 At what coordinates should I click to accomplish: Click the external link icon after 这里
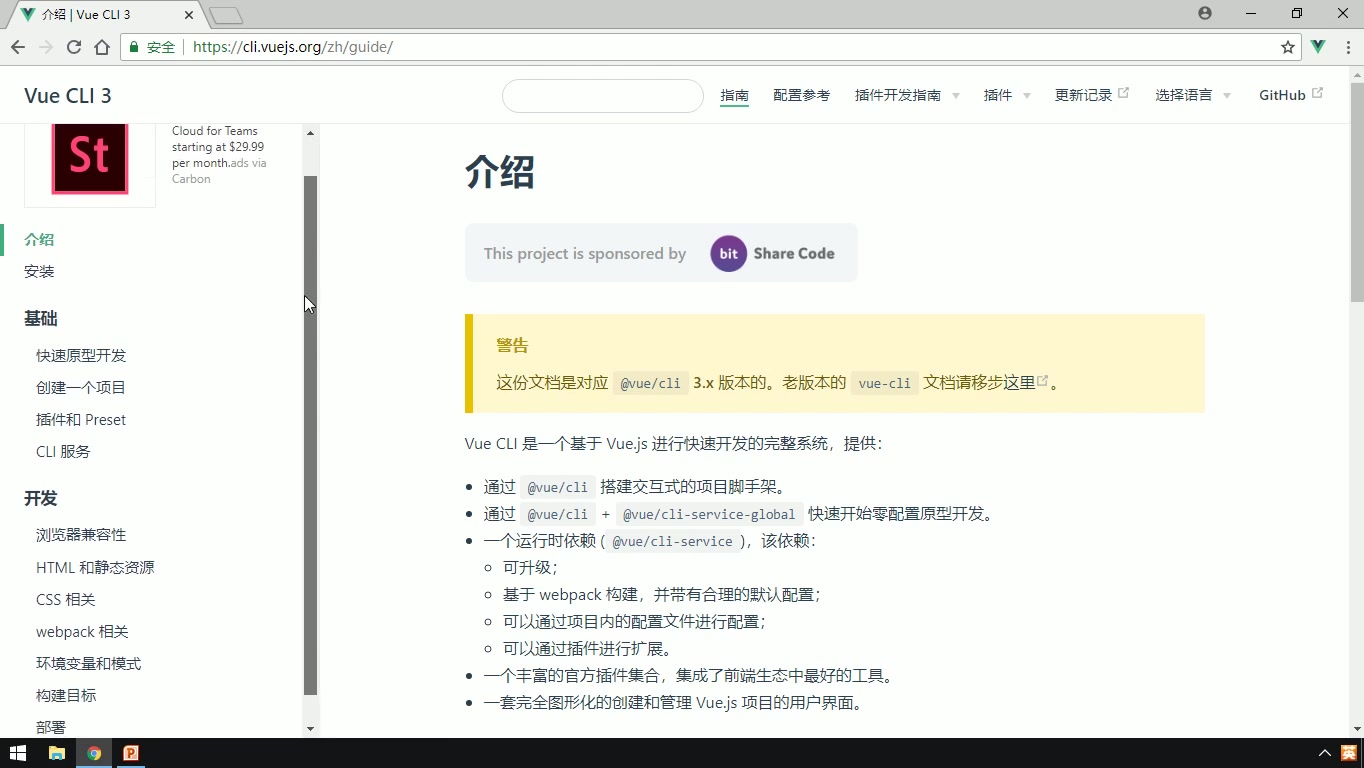[x=1043, y=381]
